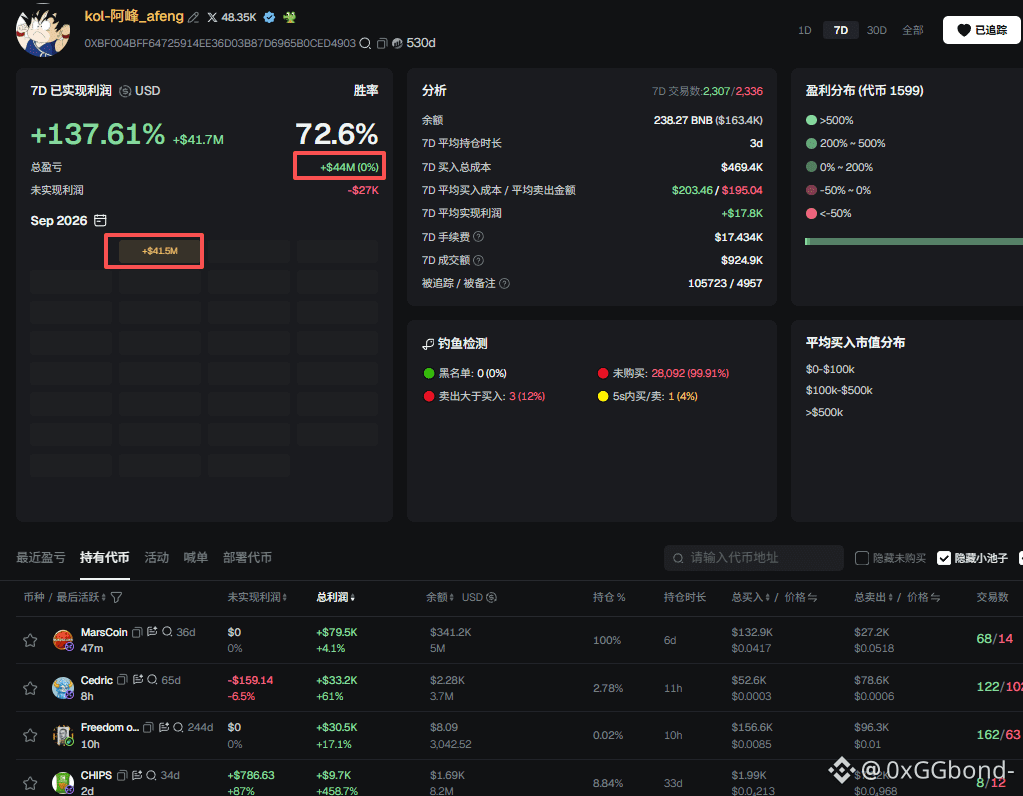Open the X profile icon beside 48.35K

click(212, 18)
